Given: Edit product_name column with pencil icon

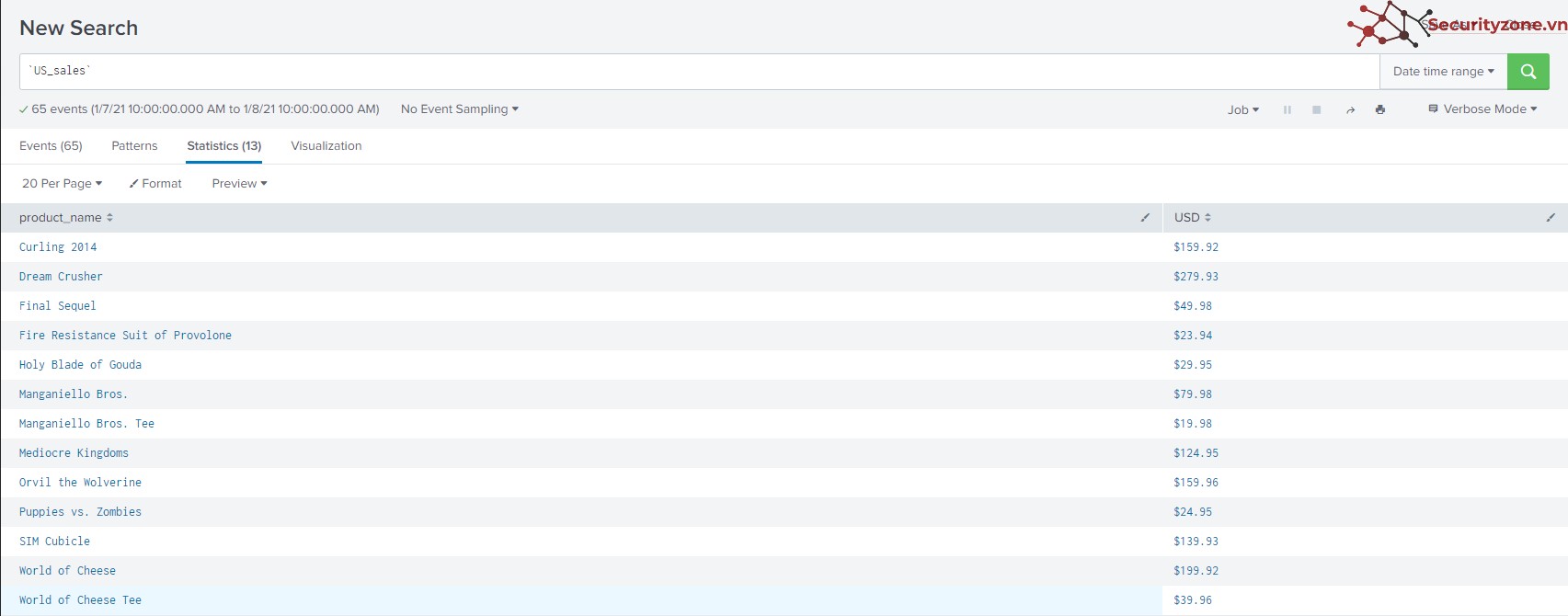Looking at the screenshot, I should click(x=1145, y=218).
